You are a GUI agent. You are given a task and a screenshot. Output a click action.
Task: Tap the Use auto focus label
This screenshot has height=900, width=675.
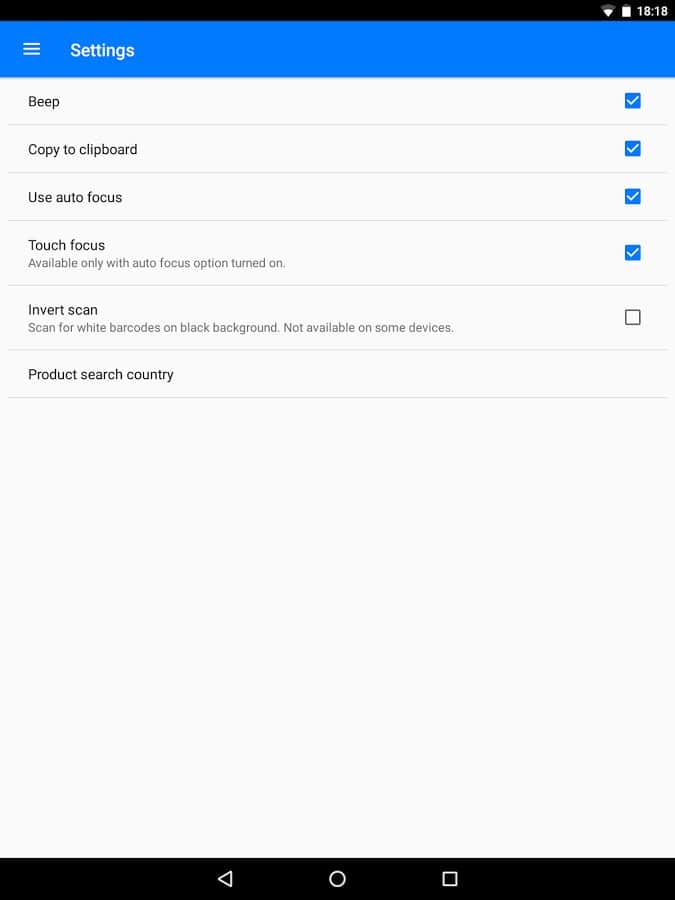(x=75, y=197)
